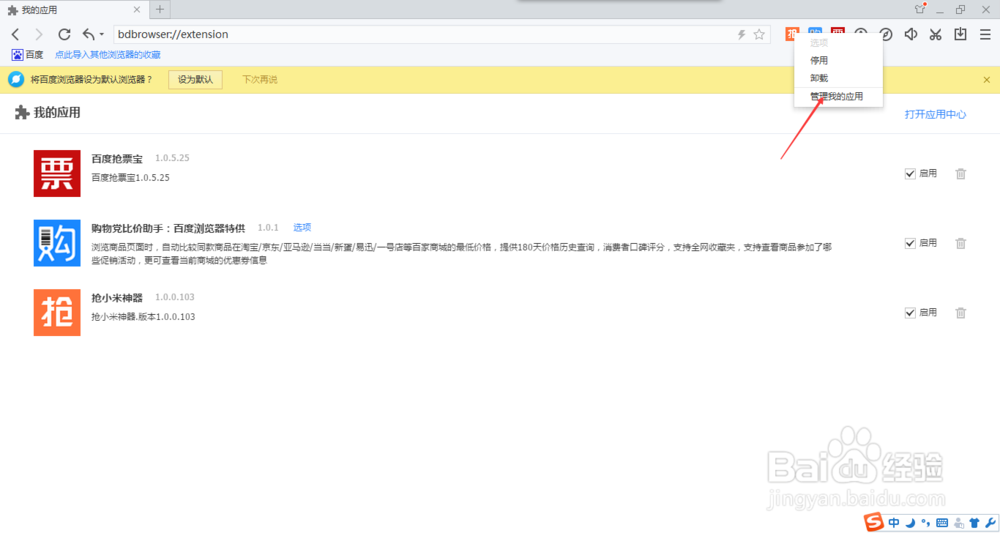
Task: Open the skin T-shirt icon in title bar
Action: click(x=920, y=9)
